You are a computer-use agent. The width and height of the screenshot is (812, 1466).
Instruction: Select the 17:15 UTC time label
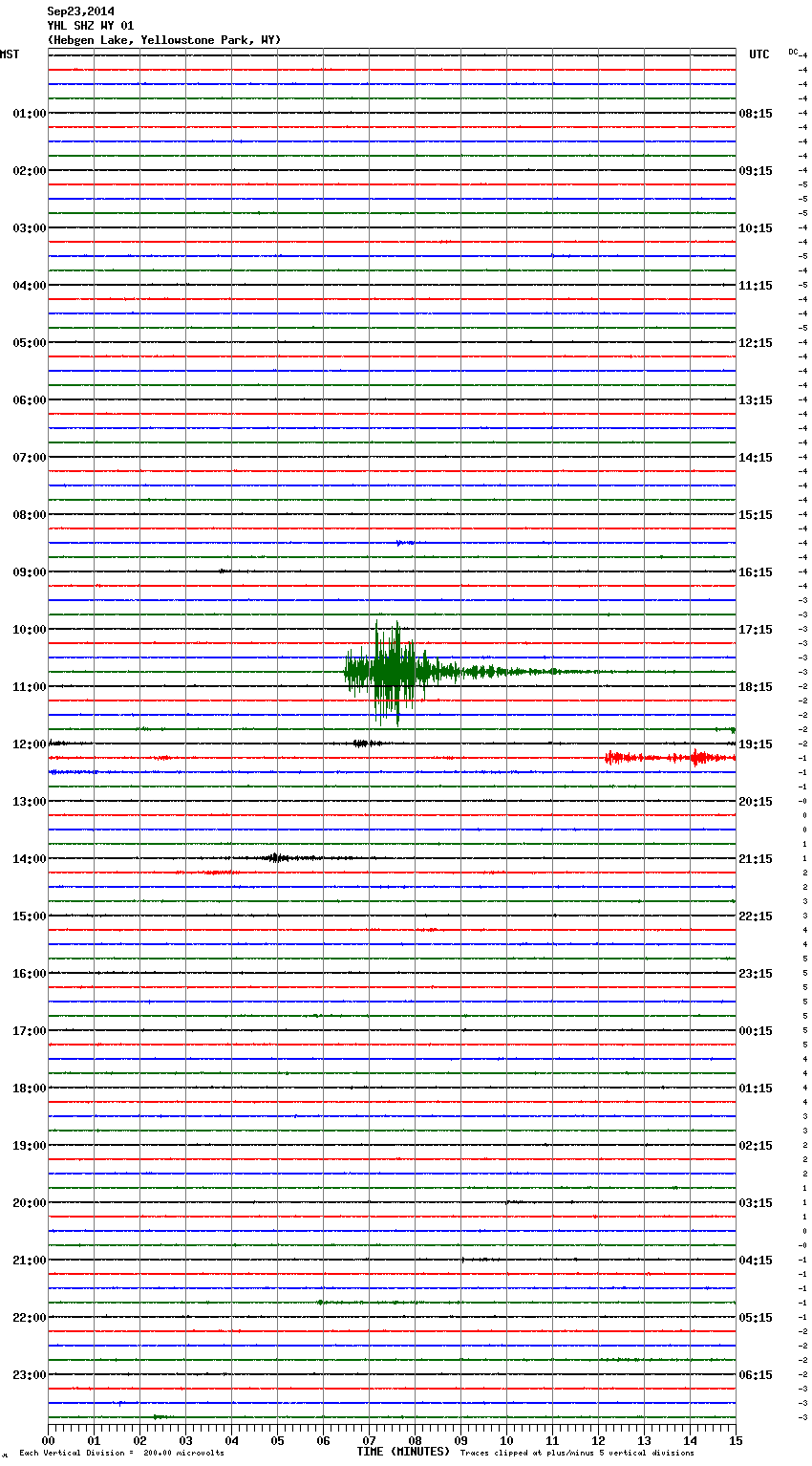click(755, 630)
